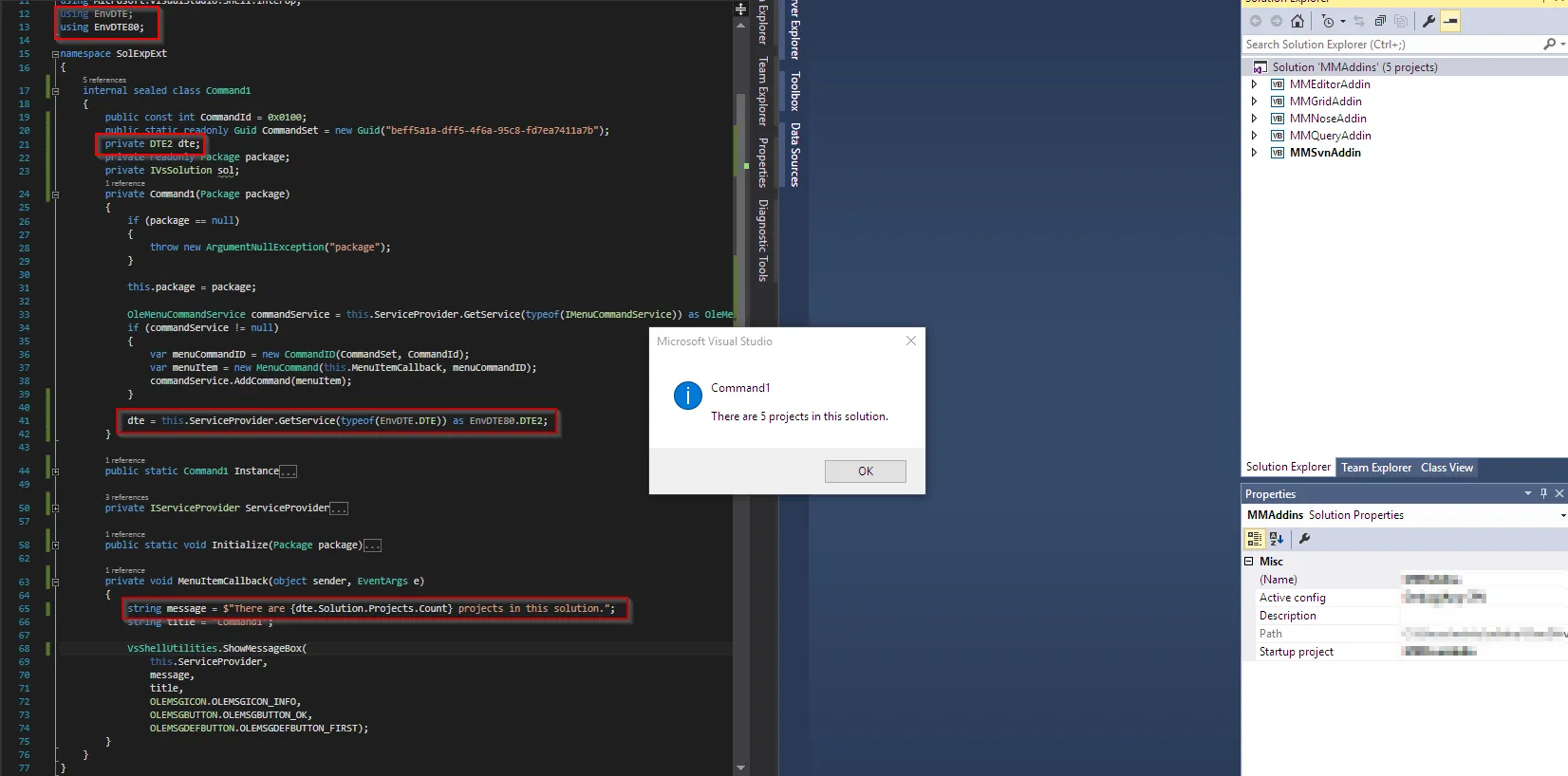The width and height of the screenshot is (1568, 776).
Task: Expand the collapsed Instance property region
Action: 55,471
